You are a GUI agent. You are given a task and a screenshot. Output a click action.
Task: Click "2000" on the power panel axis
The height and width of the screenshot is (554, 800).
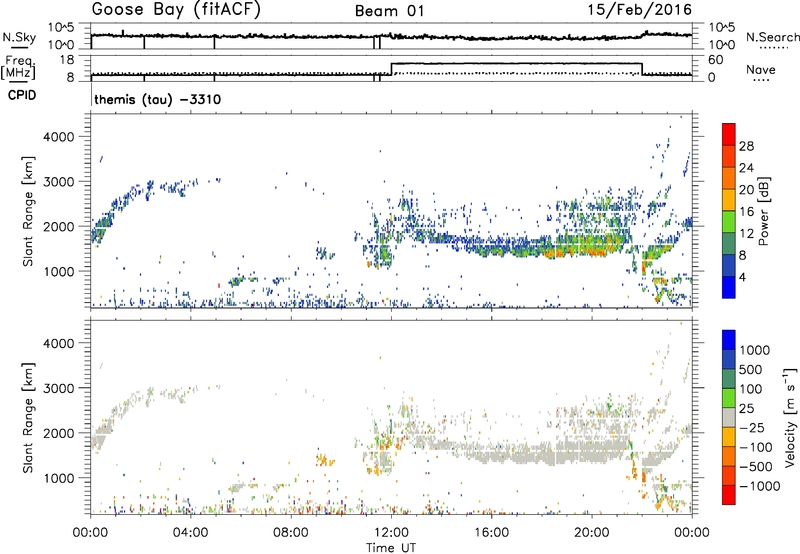59,226
